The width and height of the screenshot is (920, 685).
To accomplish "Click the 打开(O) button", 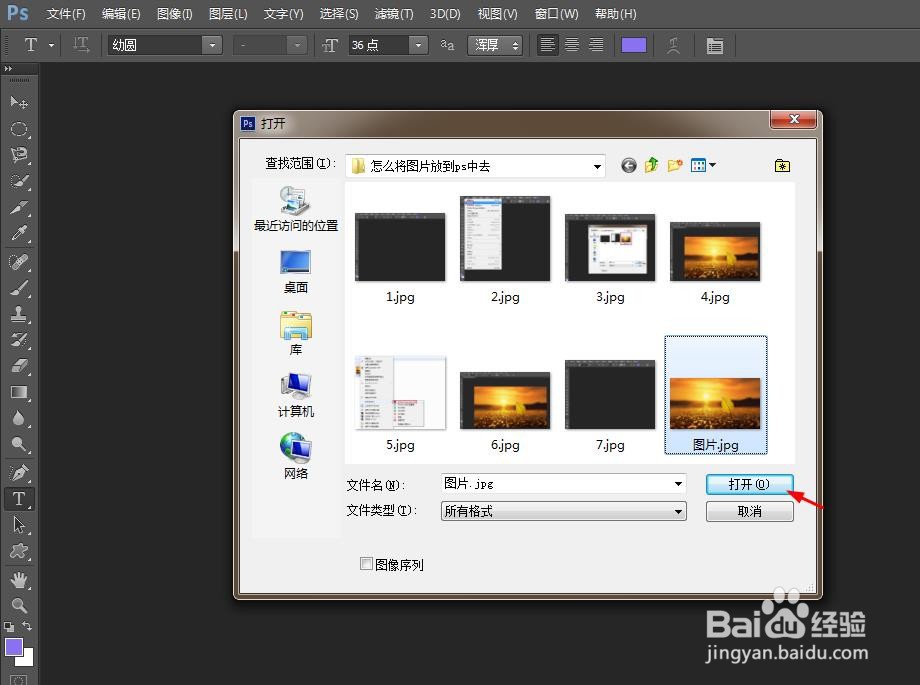I will (749, 484).
